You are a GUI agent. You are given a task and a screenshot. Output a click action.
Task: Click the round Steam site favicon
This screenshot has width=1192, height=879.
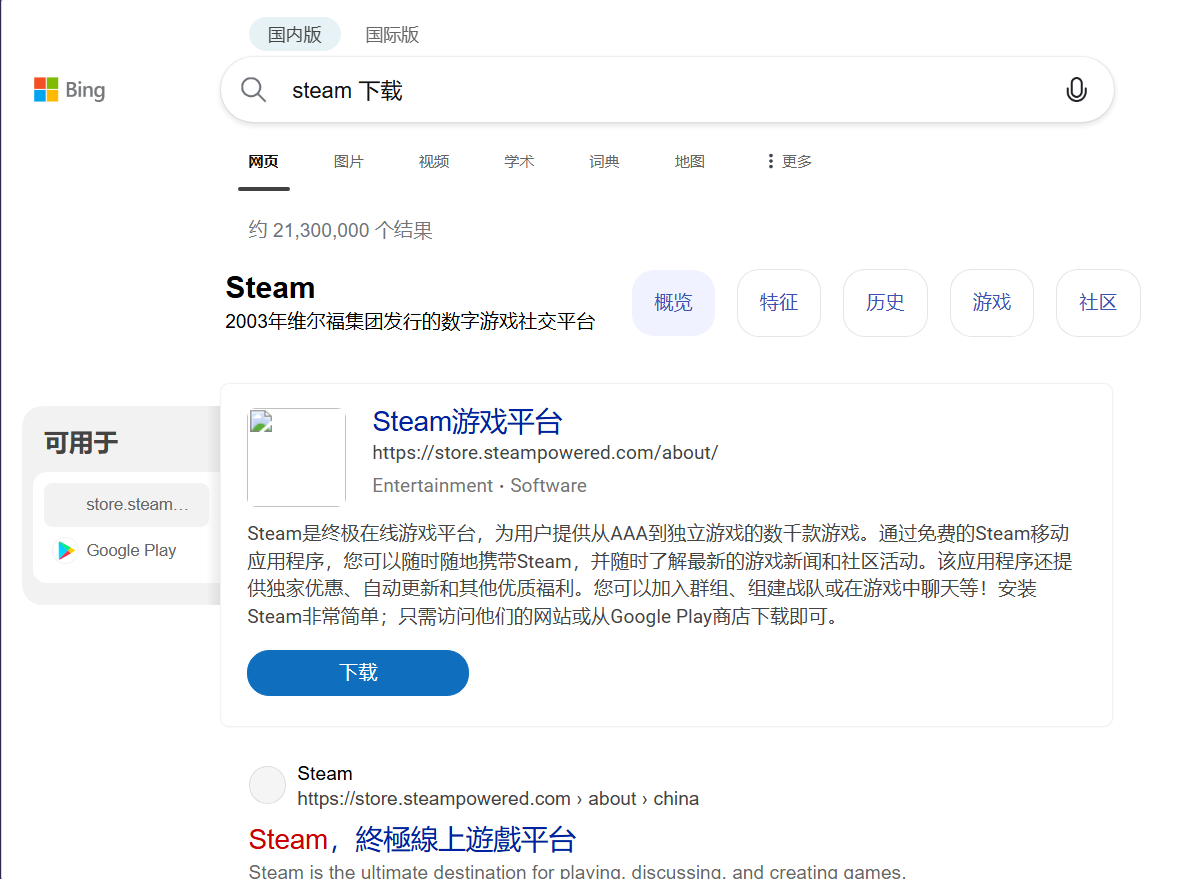[268, 785]
